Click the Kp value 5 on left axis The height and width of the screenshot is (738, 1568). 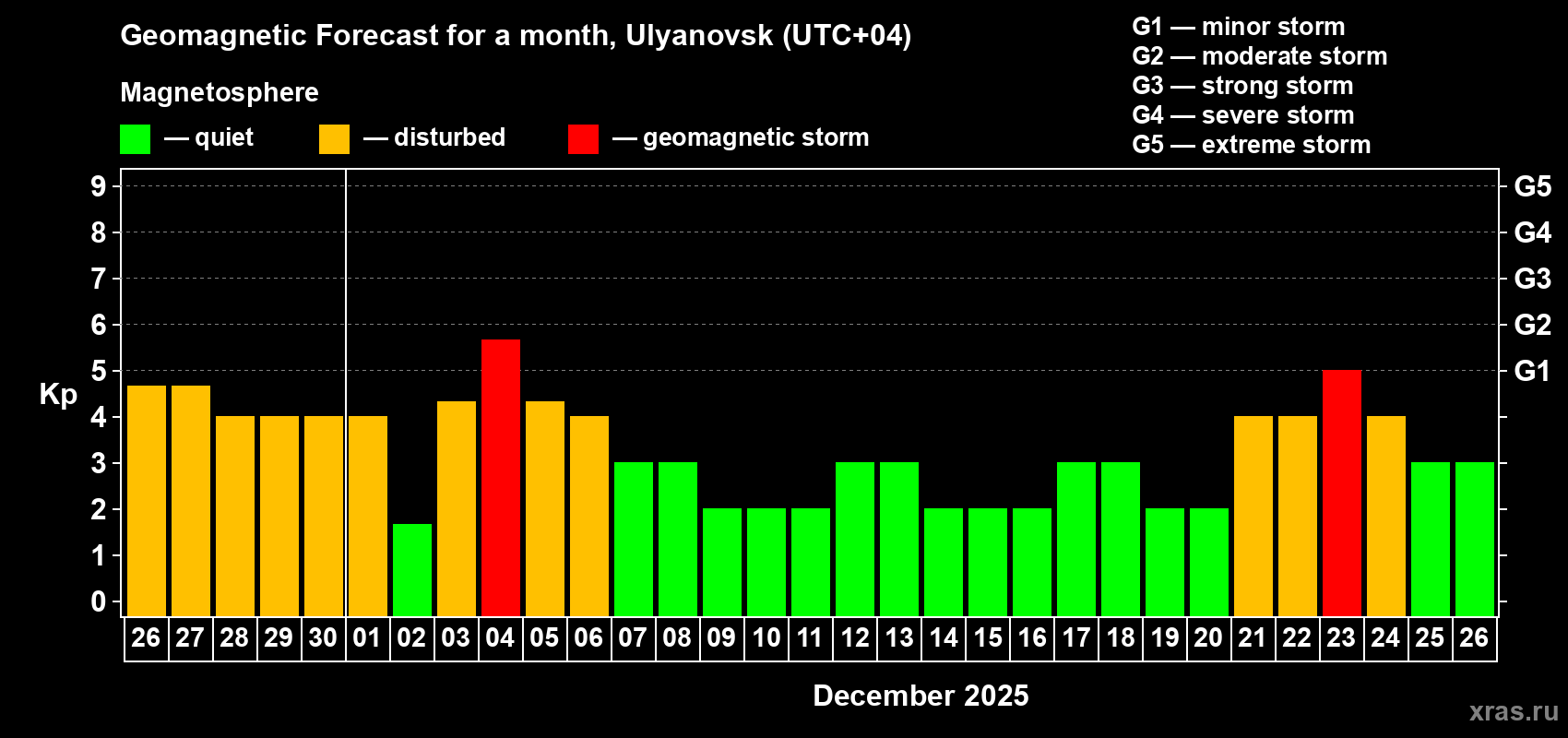pyautogui.click(x=99, y=371)
